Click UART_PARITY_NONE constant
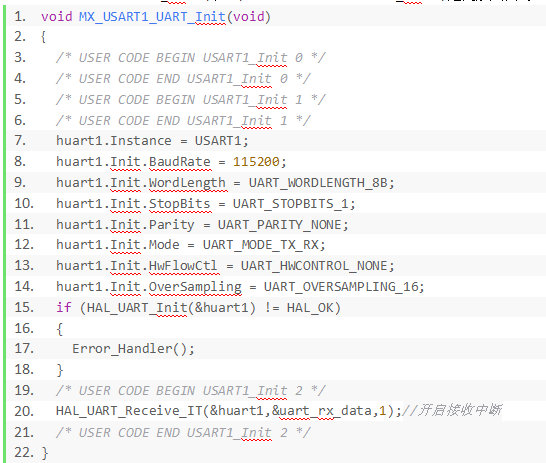The width and height of the screenshot is (546, 463). tap(279, 225)
